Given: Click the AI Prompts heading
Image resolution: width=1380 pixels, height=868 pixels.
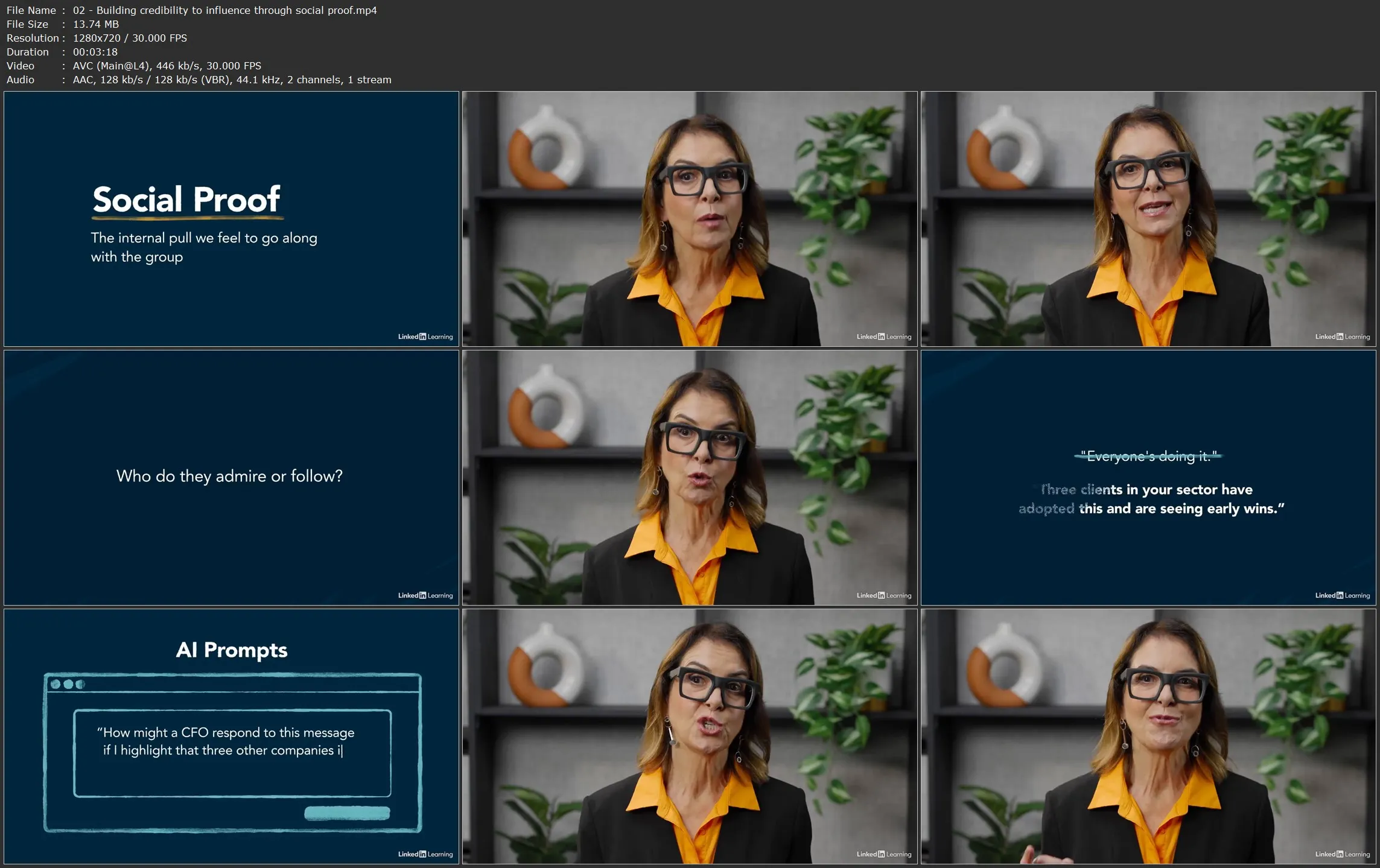Looking at the screenshot, I should [x=232, y=650].
